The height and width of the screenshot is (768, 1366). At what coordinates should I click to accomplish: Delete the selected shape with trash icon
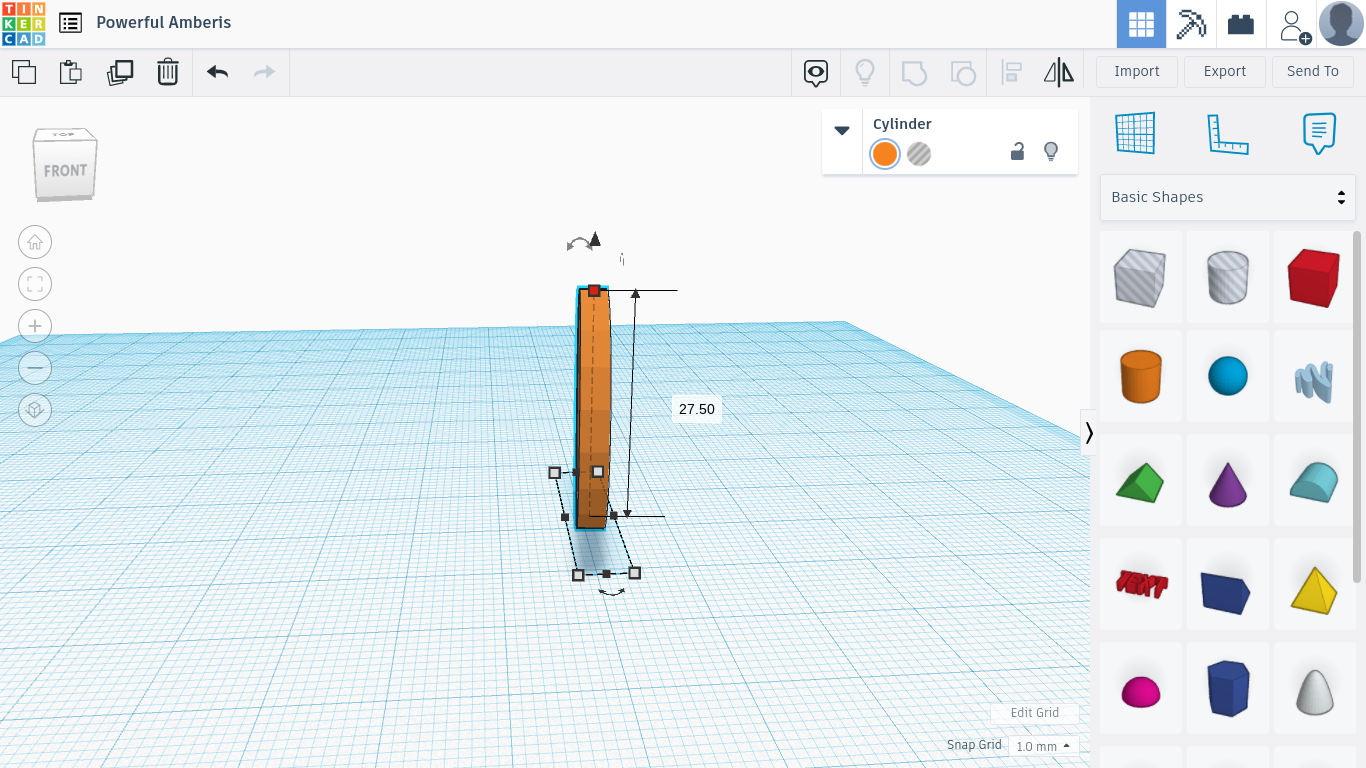tap(168, 72)
